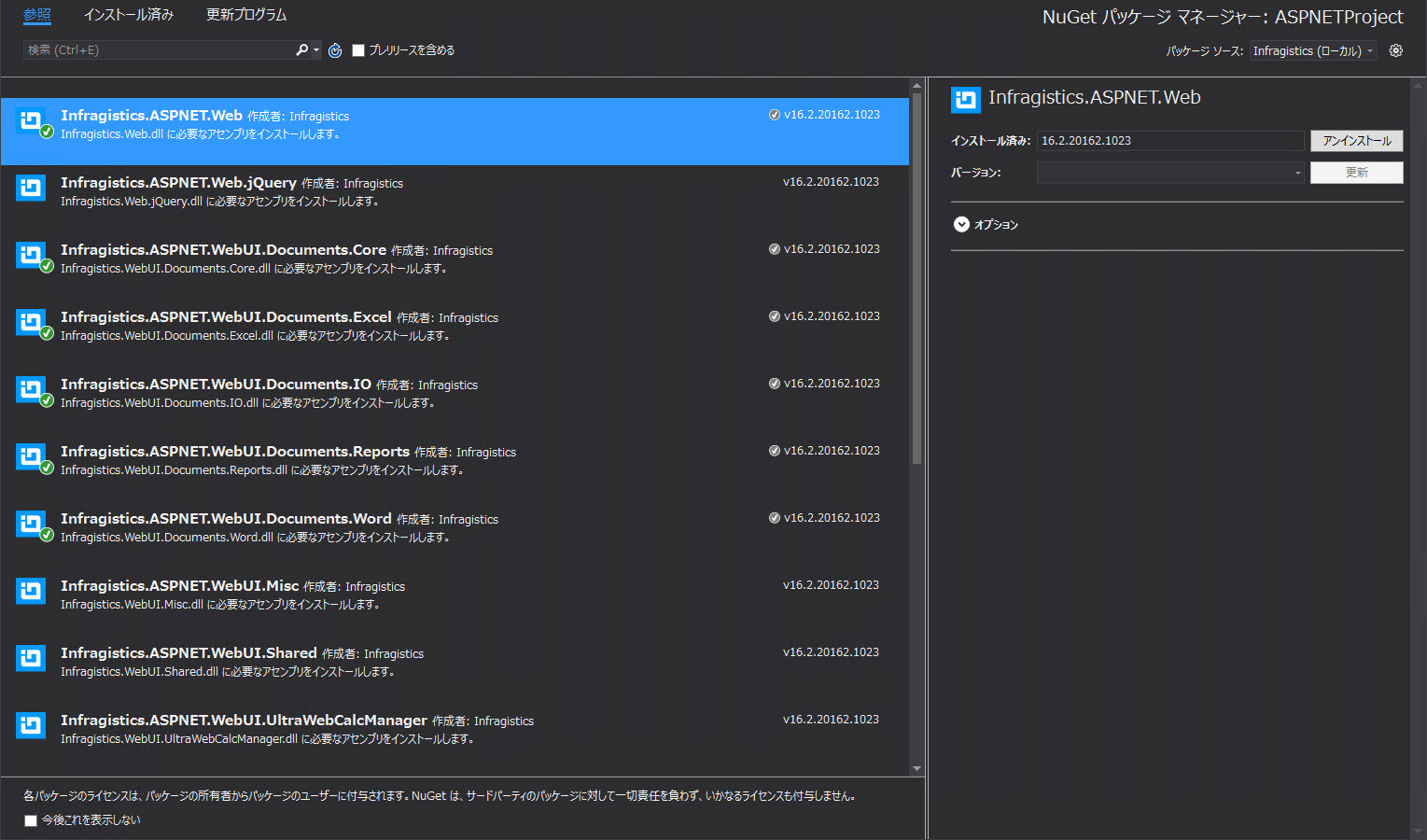Open the search options dropdown arrow
Viewport: 1427px width, 840px height.
[x=316, y=50]
